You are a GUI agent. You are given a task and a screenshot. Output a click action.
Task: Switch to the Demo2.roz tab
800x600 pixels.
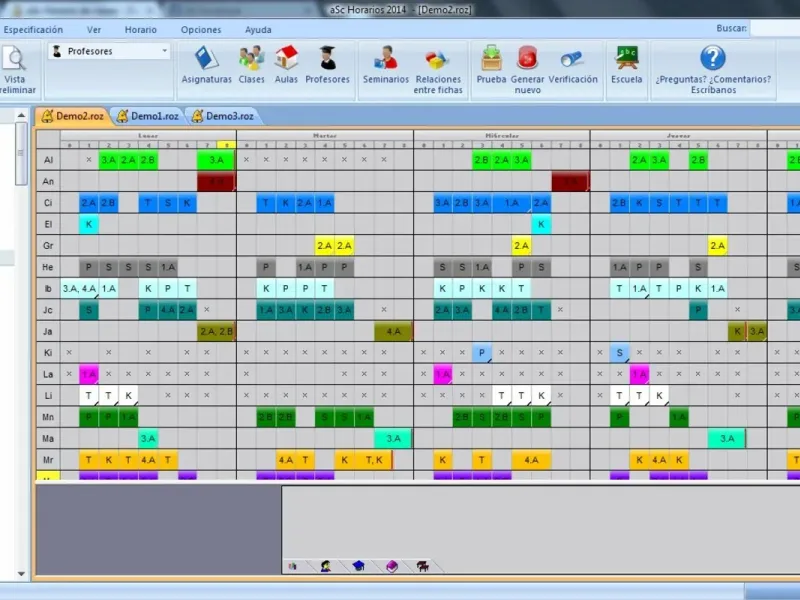(x=72, y=116)
